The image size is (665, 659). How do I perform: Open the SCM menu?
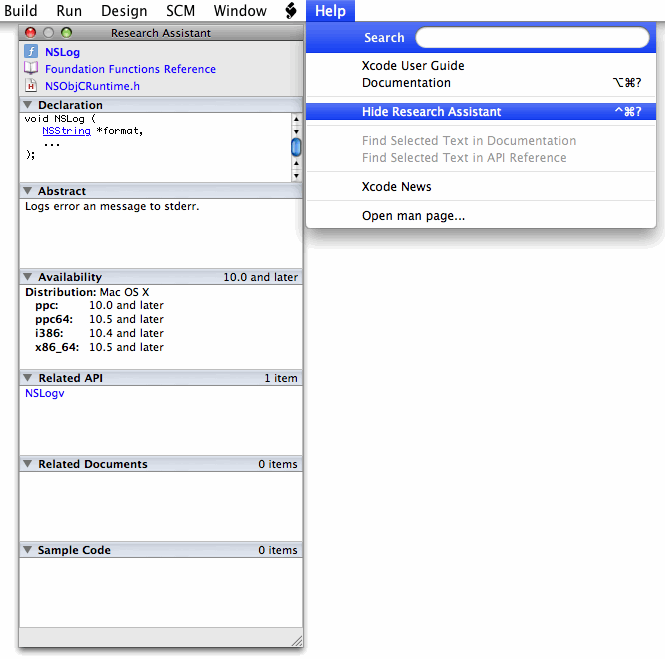coord(180,10)
